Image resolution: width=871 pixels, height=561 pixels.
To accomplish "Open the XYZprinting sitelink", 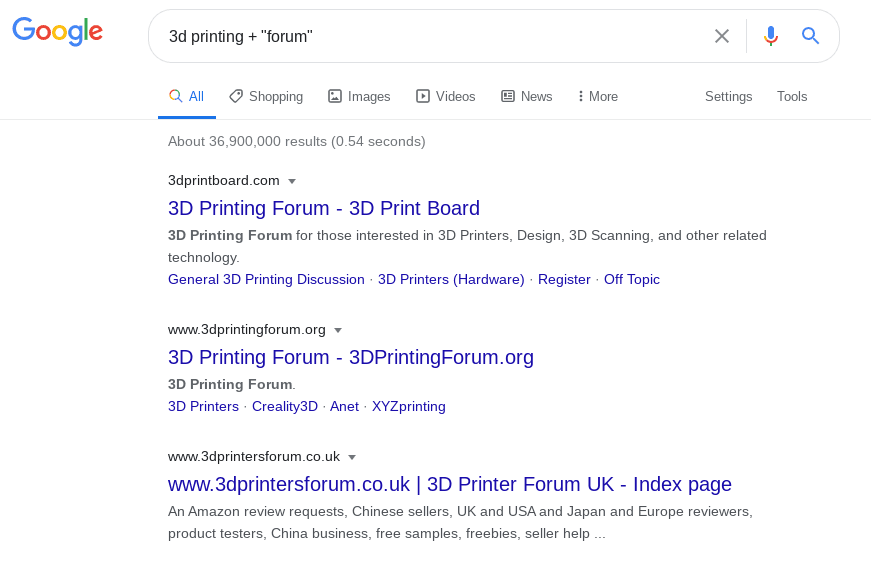I will 409,407.
